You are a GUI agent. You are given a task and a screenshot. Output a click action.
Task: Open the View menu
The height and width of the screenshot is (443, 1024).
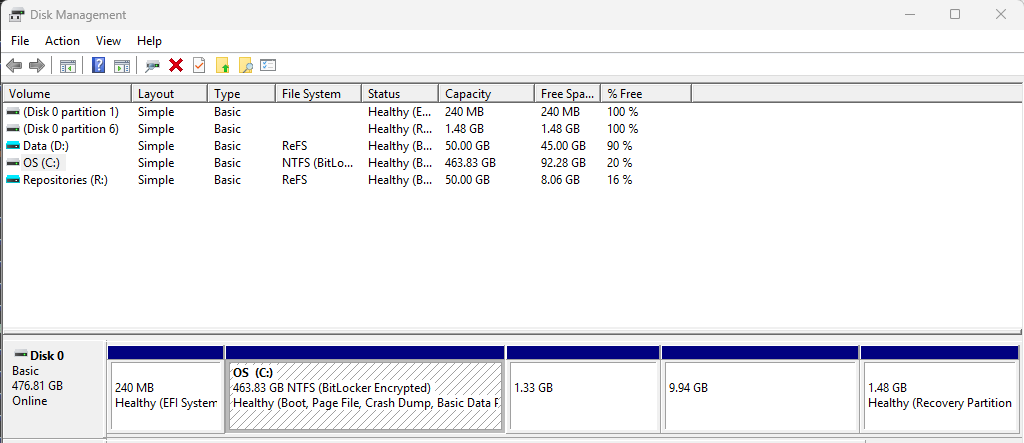click(108, 41)
